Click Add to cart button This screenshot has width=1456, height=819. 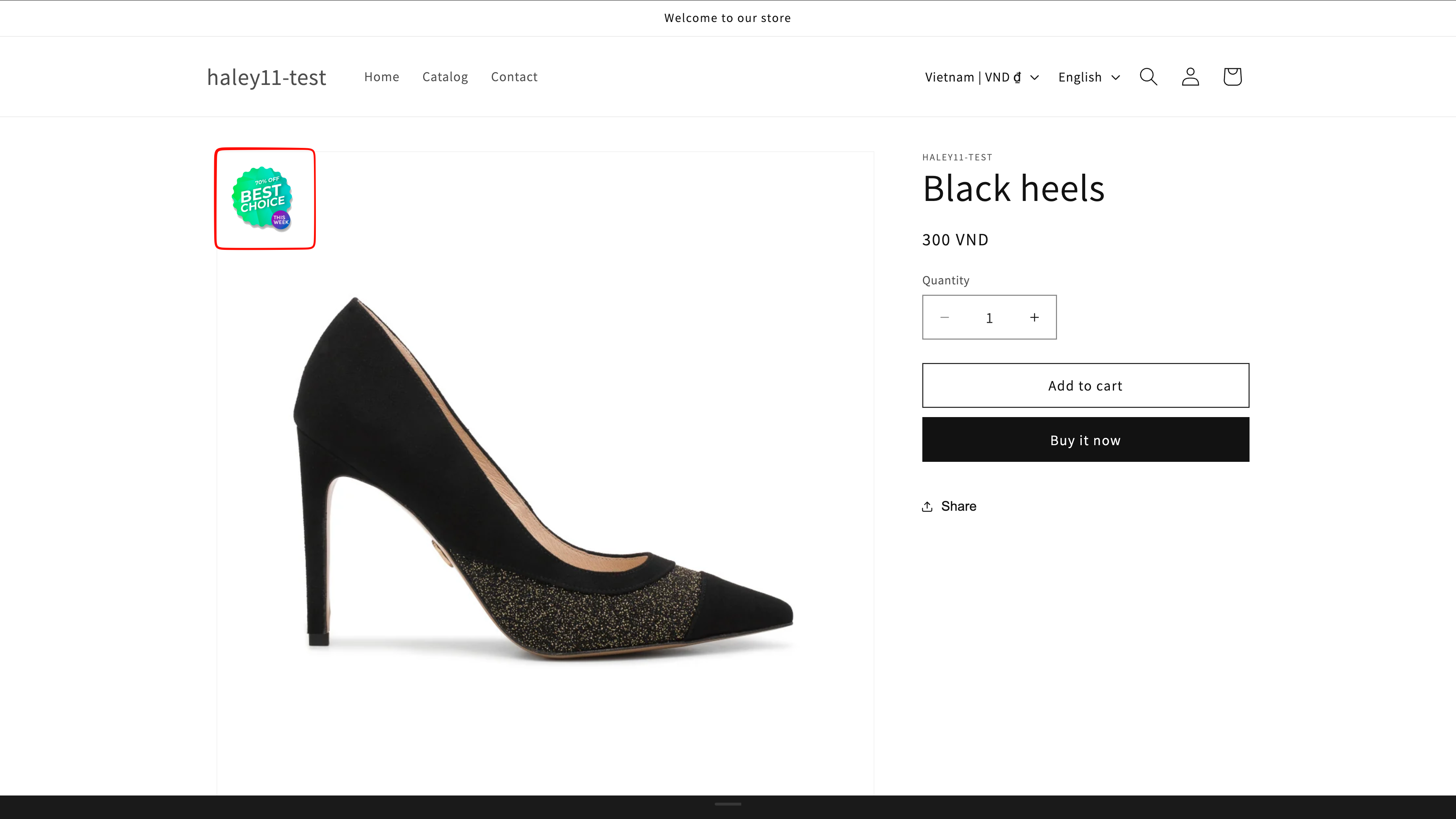(1085, 386)
